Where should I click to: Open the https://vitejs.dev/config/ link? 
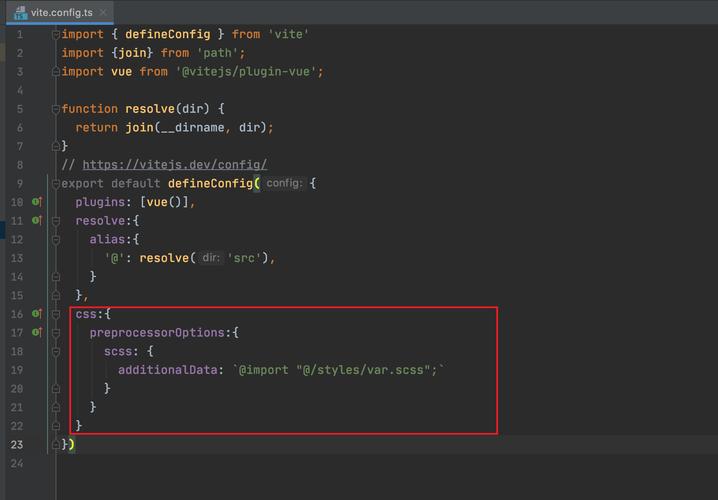tap(175, 165)
